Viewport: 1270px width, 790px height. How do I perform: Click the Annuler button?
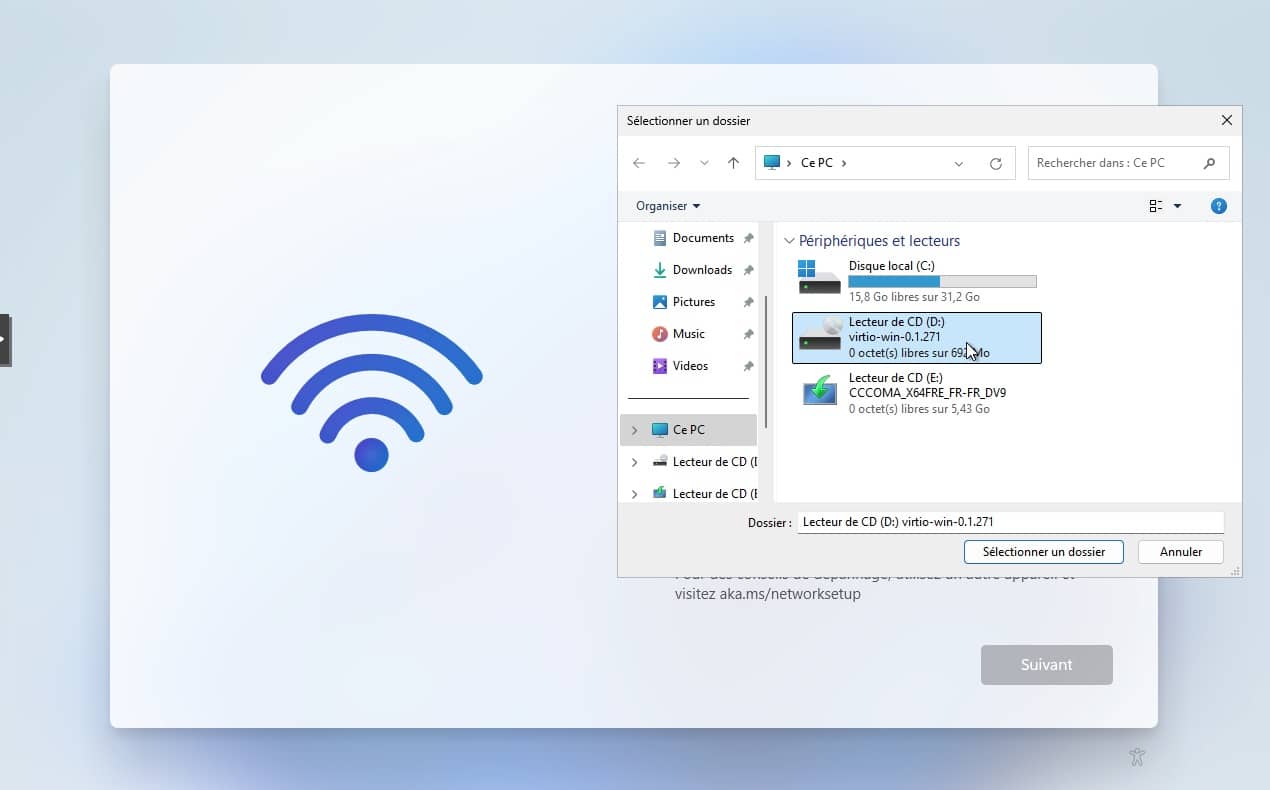(1180, 552)
